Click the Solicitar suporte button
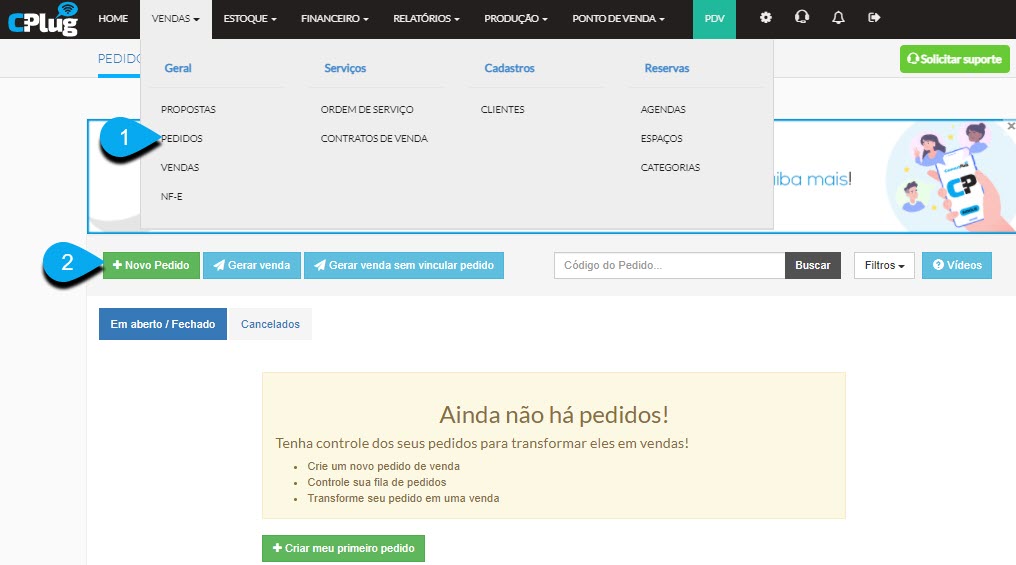This screenshot has width=1016, height=565. point(954,59)
